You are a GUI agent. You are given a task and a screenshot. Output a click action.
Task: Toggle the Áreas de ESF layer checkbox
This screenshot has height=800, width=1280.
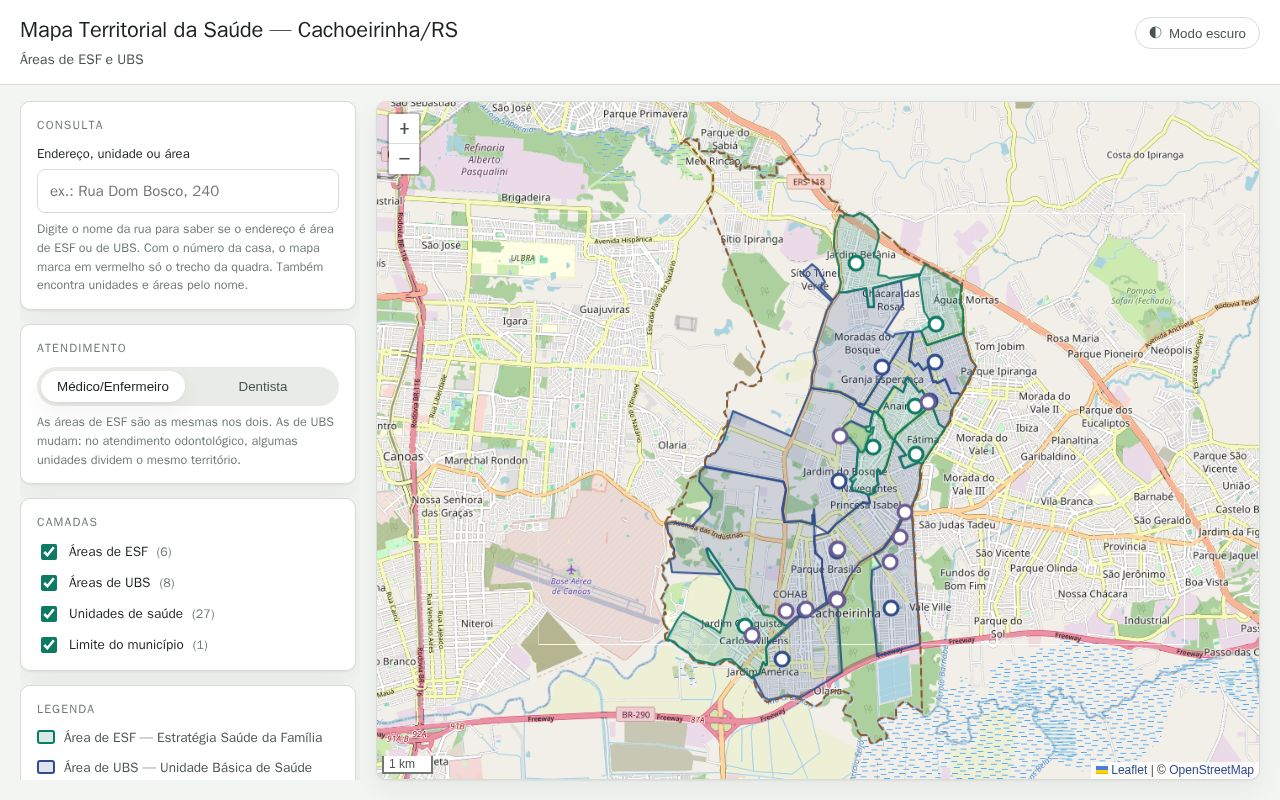pyautogui.click(x=49, y=552)
